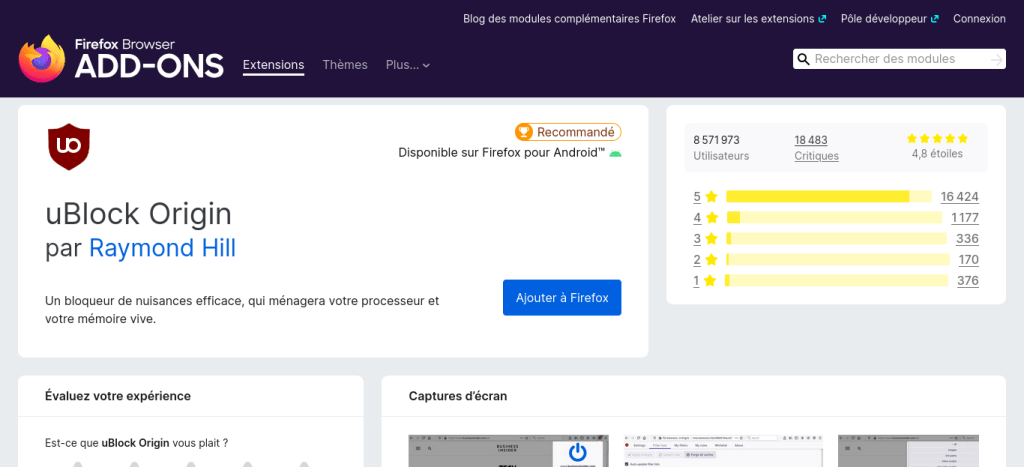
Task: Click the search arrow submit icon
Action: 996,60
